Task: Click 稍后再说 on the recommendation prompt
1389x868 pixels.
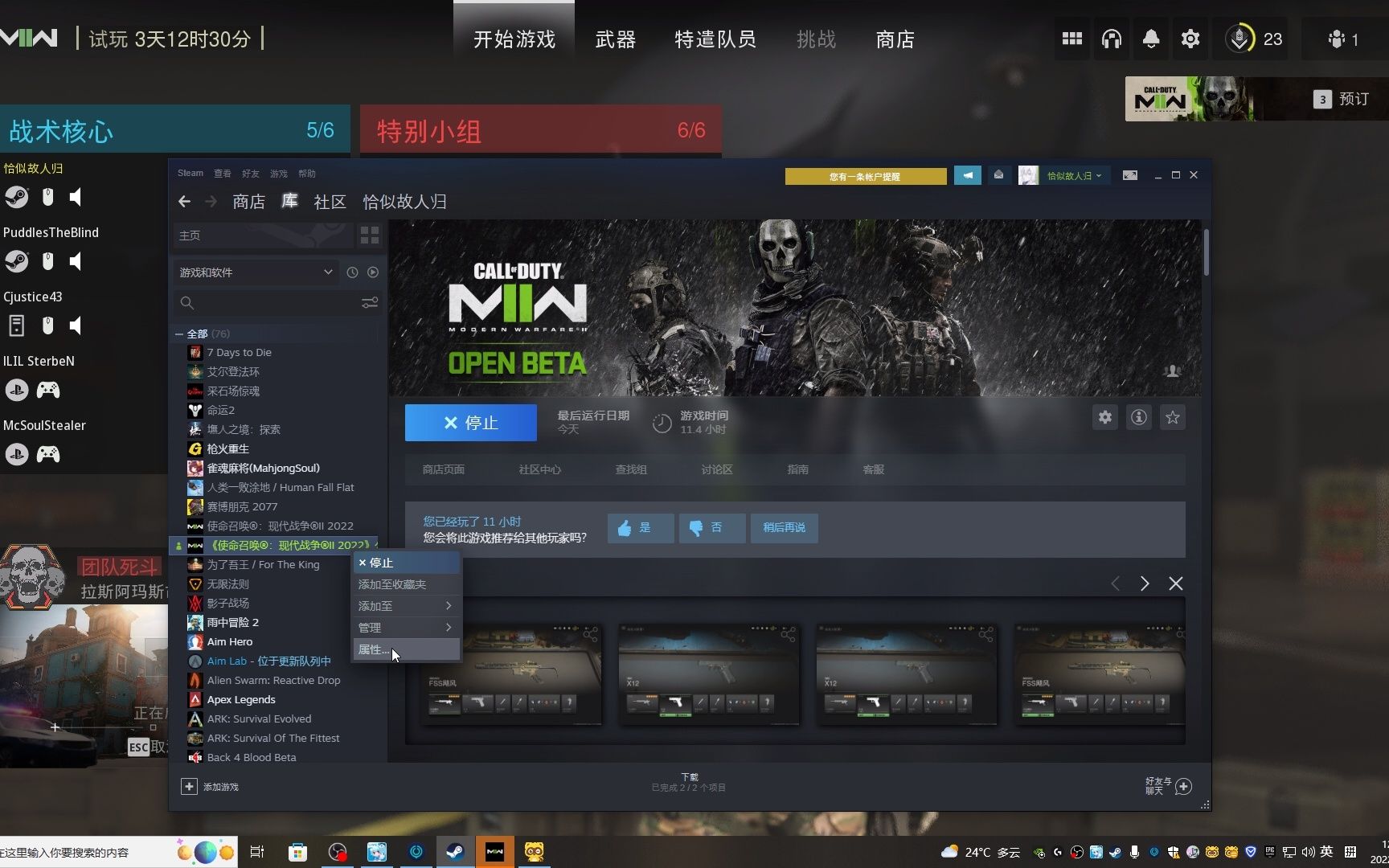Action: pos(785,528)
